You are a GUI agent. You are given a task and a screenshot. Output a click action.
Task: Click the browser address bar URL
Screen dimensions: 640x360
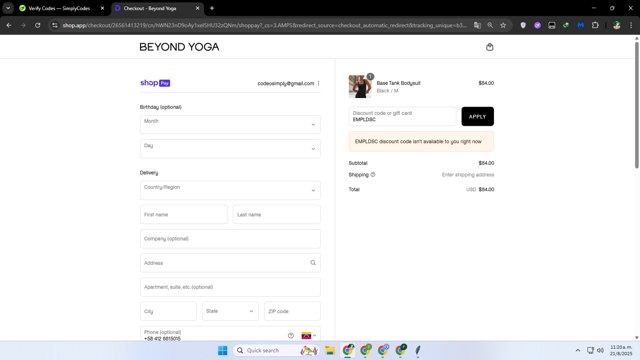point(264,25)
